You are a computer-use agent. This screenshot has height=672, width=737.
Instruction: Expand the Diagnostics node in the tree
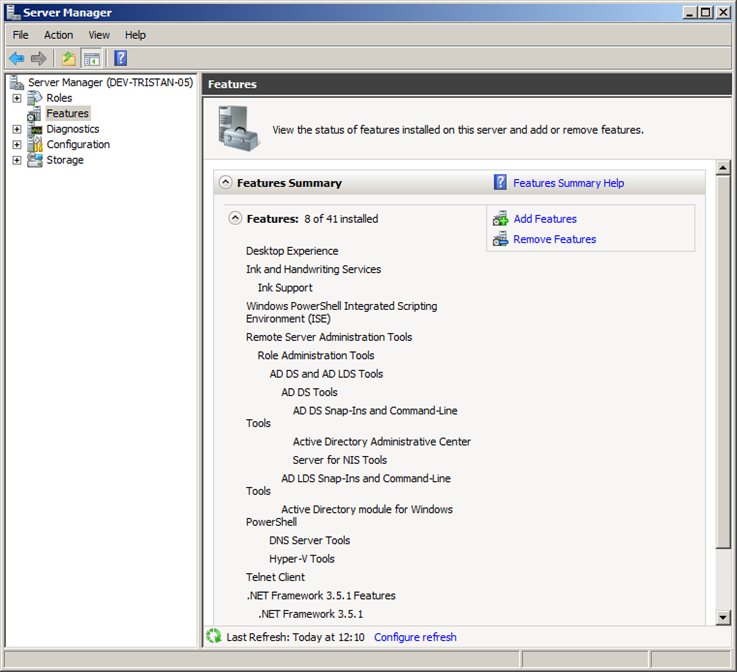[17, 129]
